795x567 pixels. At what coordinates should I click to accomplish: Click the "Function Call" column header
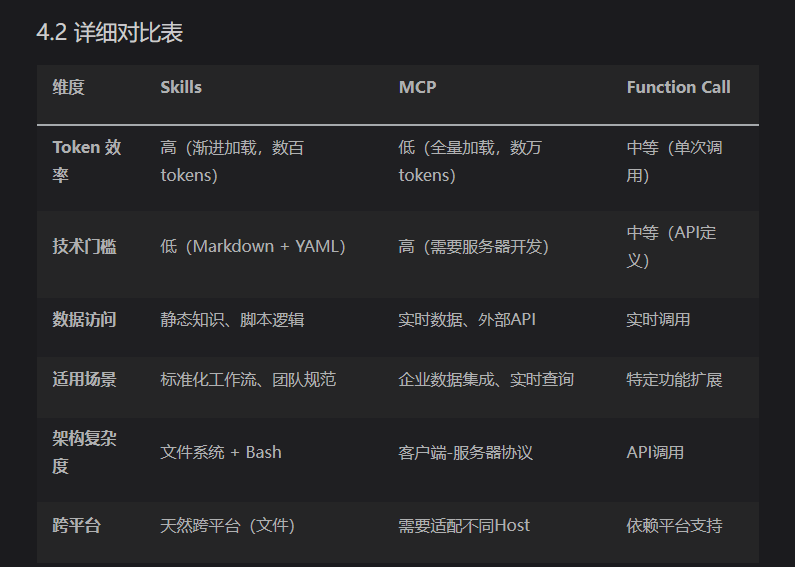[678, 88]
